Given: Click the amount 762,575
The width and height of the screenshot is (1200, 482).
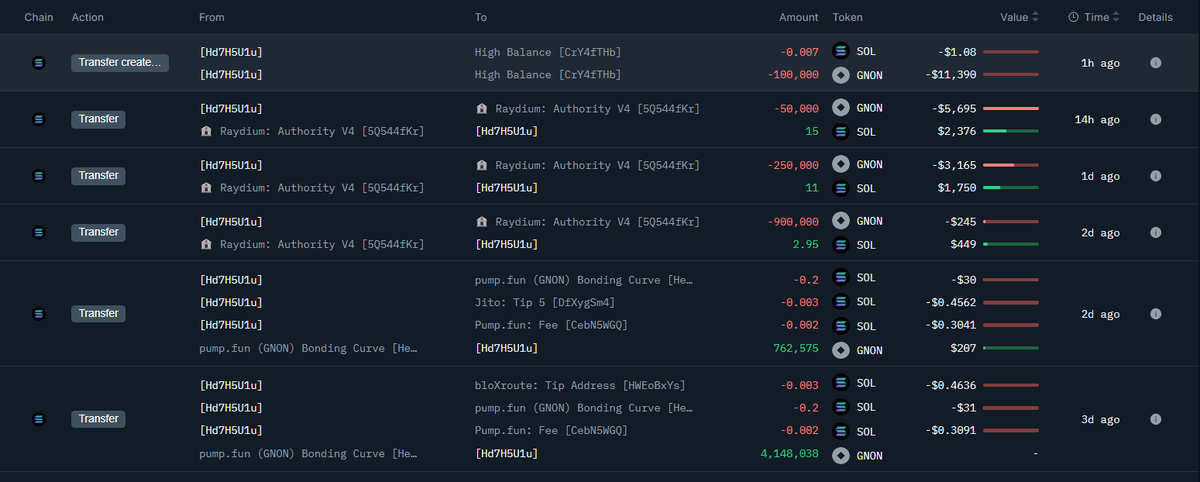Looking at the screenshot, I should tap(797, 349).
